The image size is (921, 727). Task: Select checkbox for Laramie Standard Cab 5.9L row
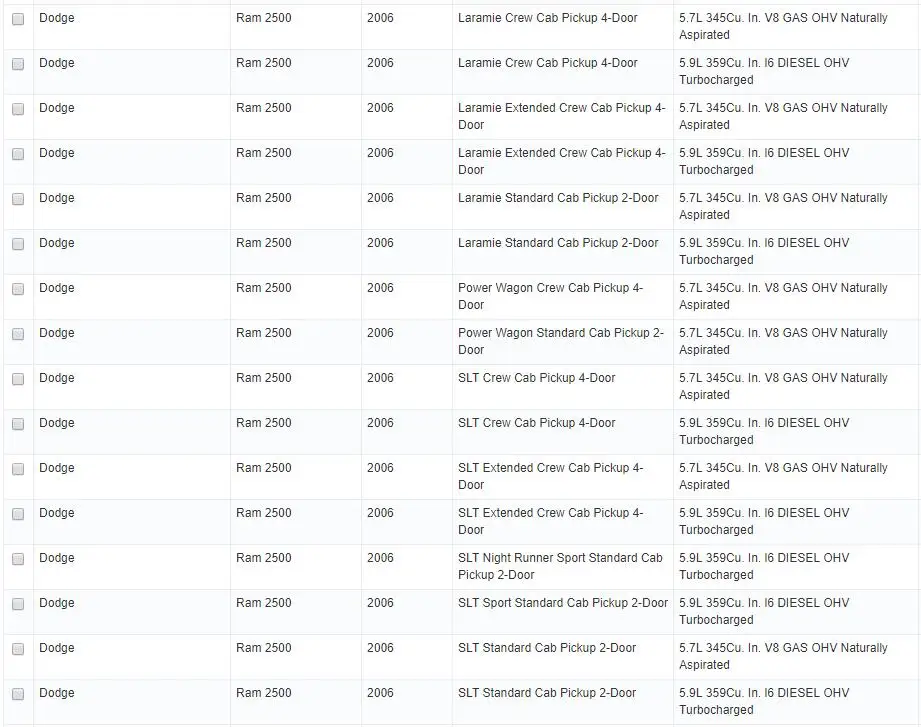click(18, 244)
